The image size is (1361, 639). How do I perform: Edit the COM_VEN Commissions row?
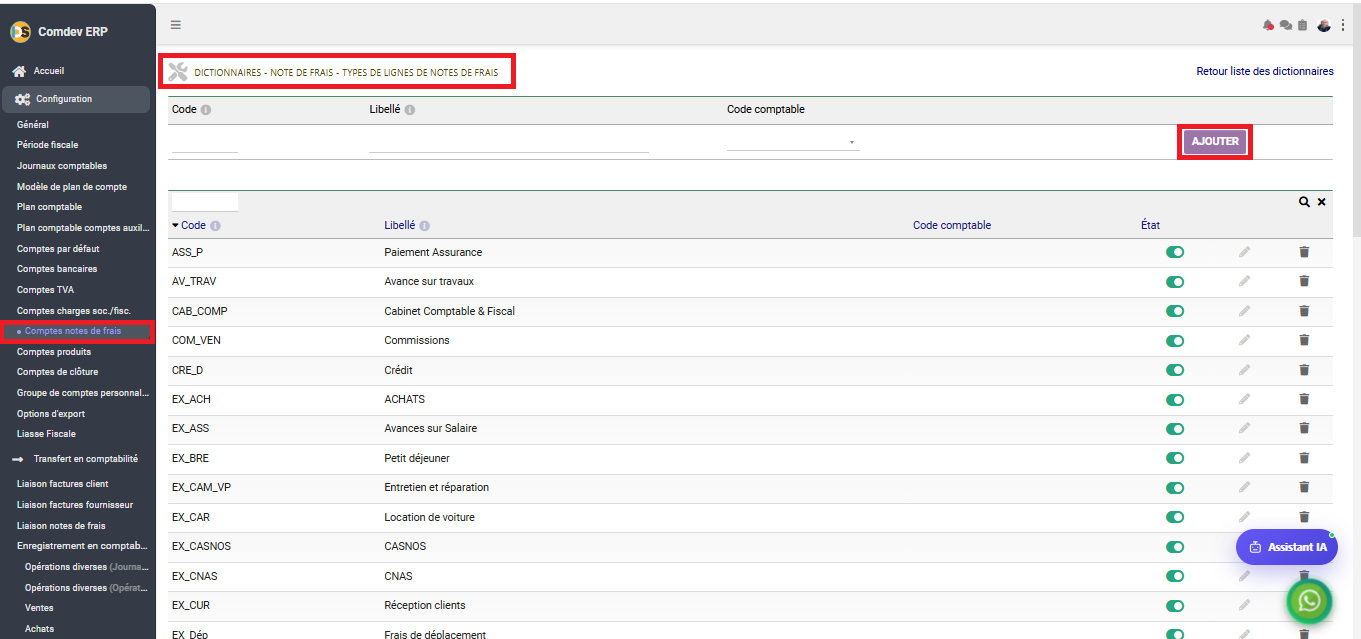click(x=1244, y=340)
